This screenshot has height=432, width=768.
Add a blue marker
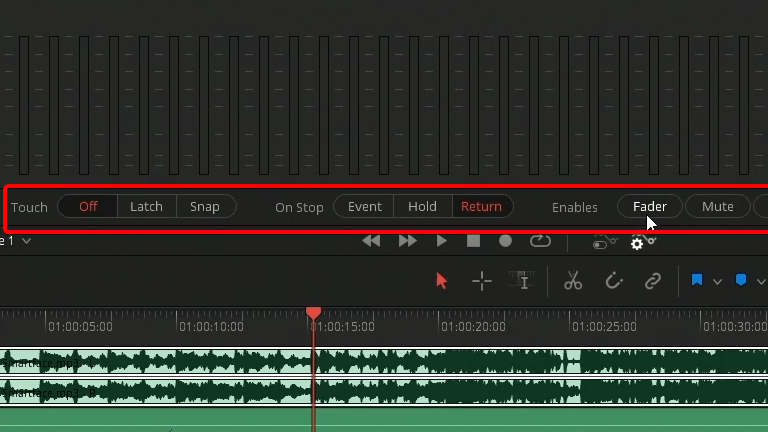click(x=741, y=280)
